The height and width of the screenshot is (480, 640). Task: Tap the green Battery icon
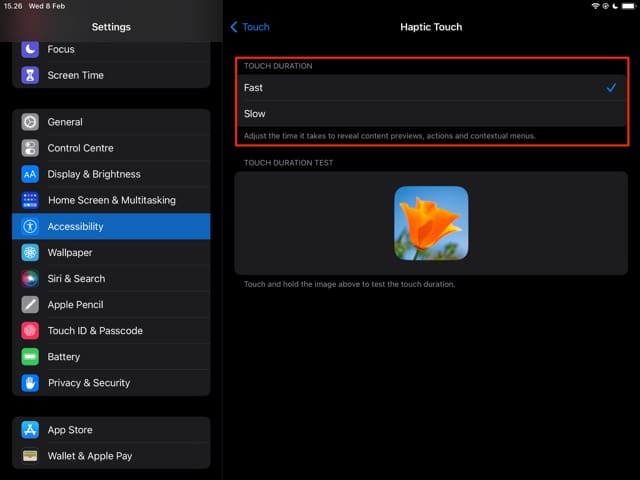(x=30, y=357)
